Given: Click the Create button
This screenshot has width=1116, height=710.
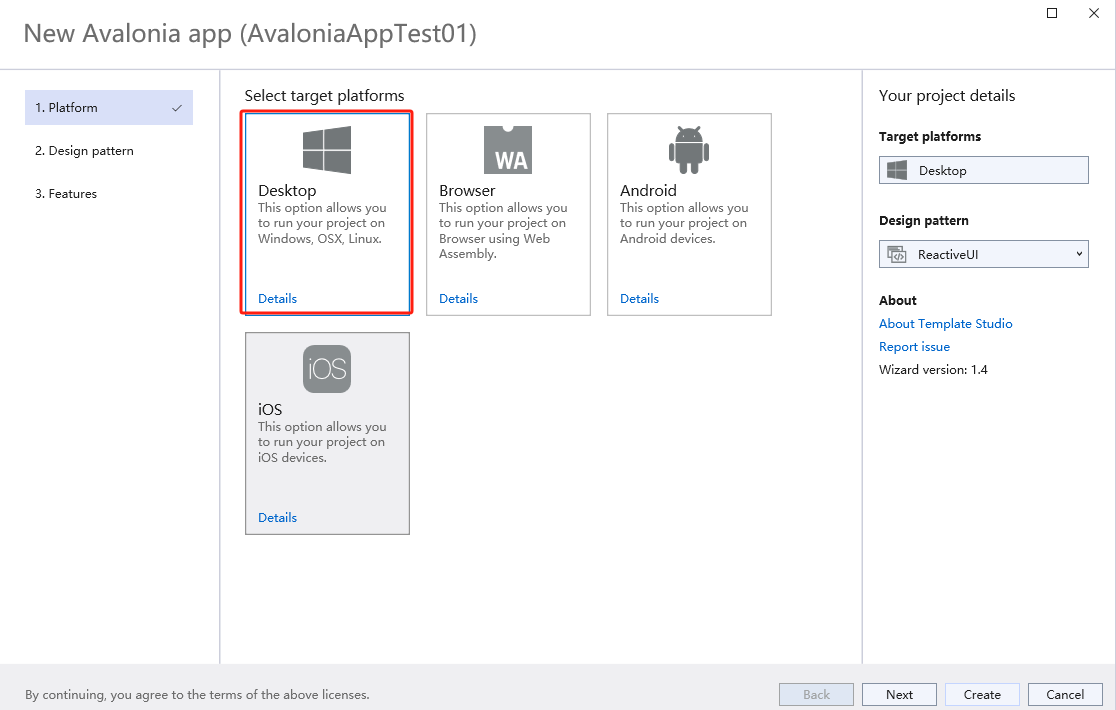Looking at the screenshot, I should (982, 694).
